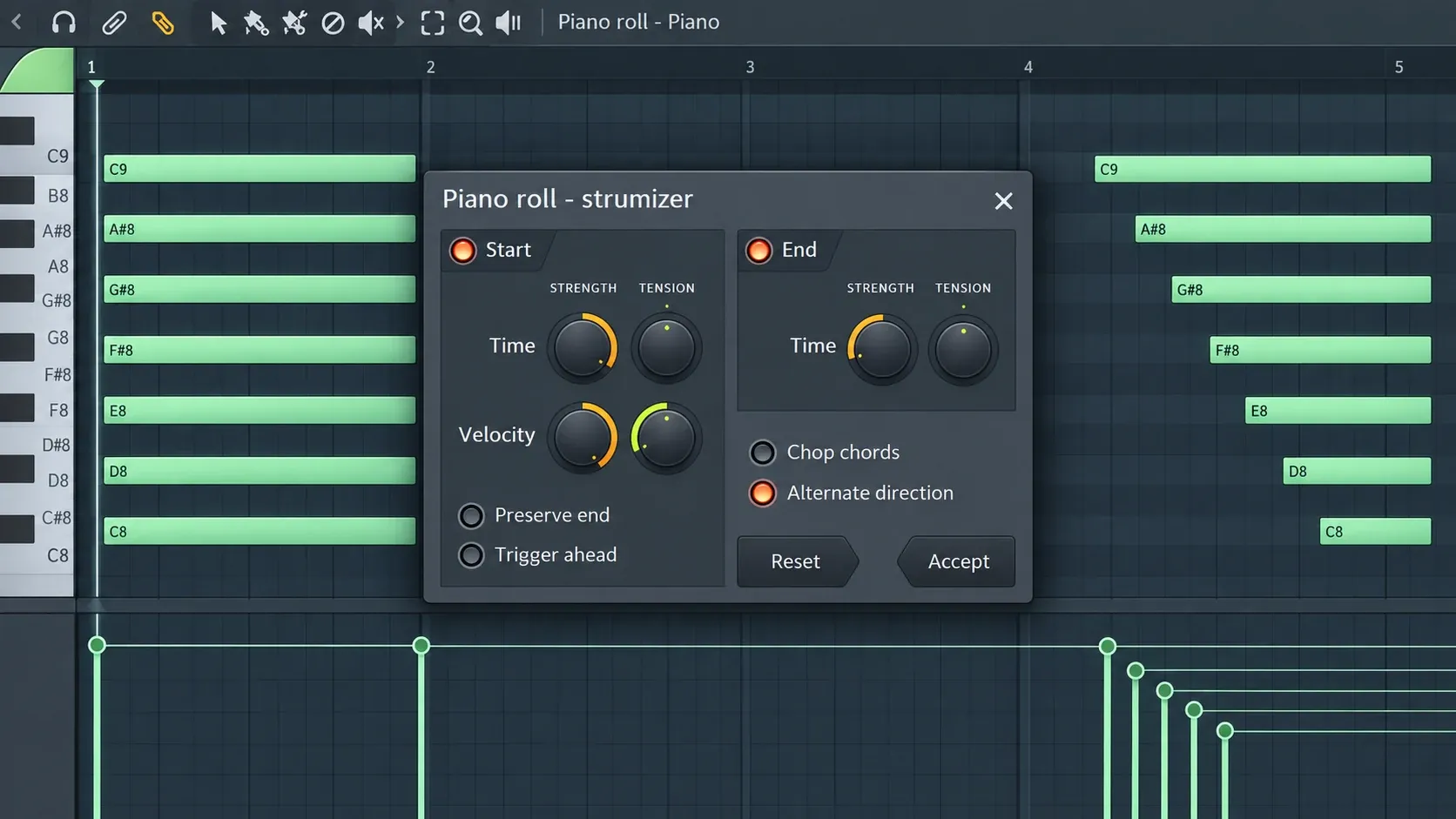Select the strummed F#8 note in bar 4
Screen dimensions: 1456x819
tap(1320, 350)
